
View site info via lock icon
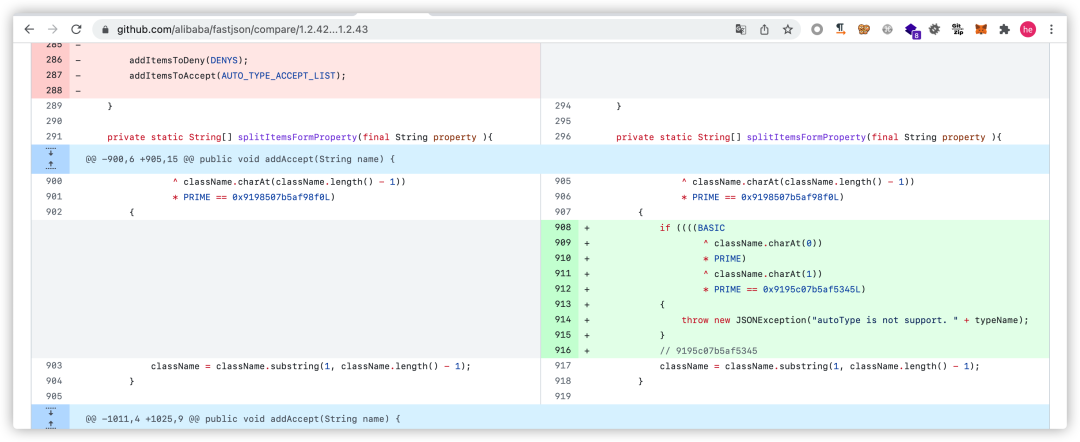pos(105,30)
